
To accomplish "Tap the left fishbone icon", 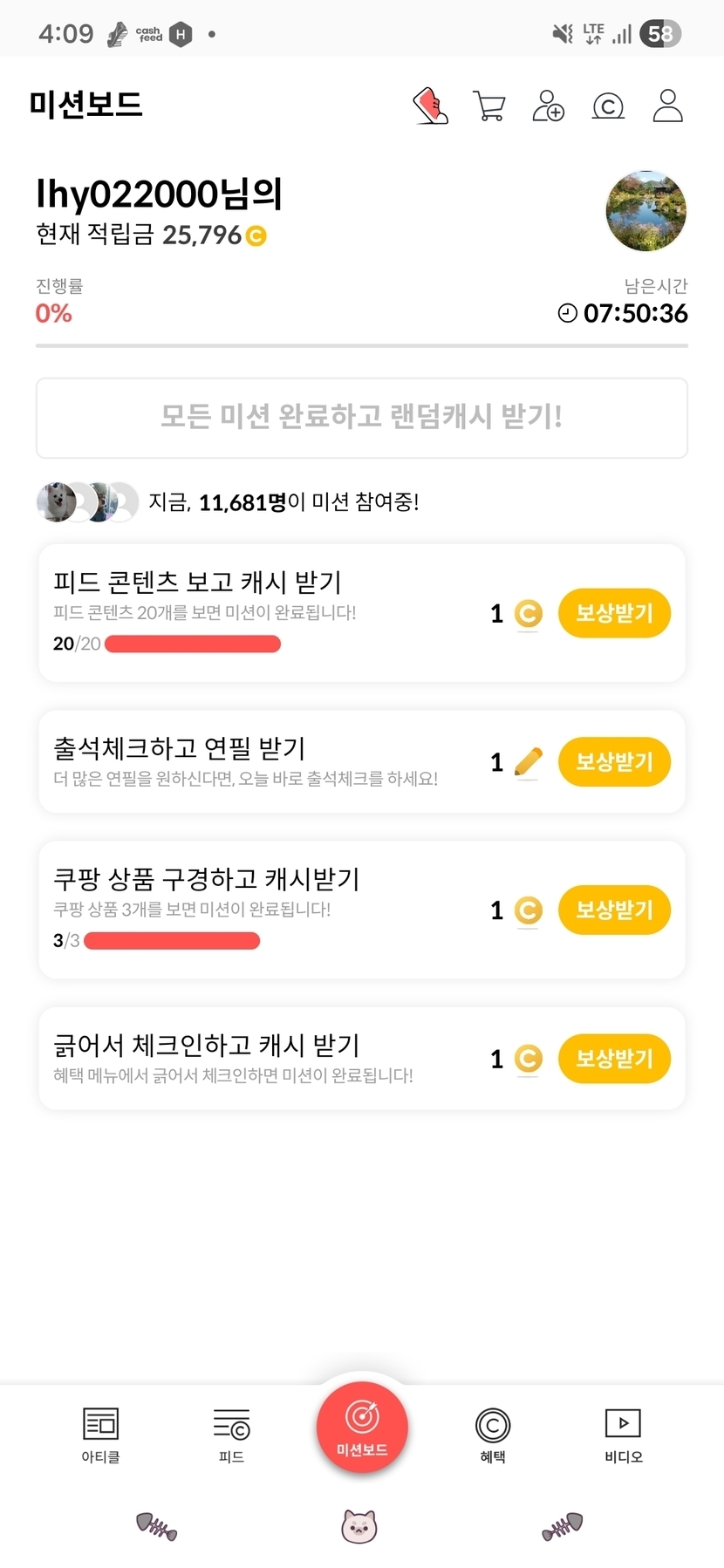I will [x=157, y=1525].
